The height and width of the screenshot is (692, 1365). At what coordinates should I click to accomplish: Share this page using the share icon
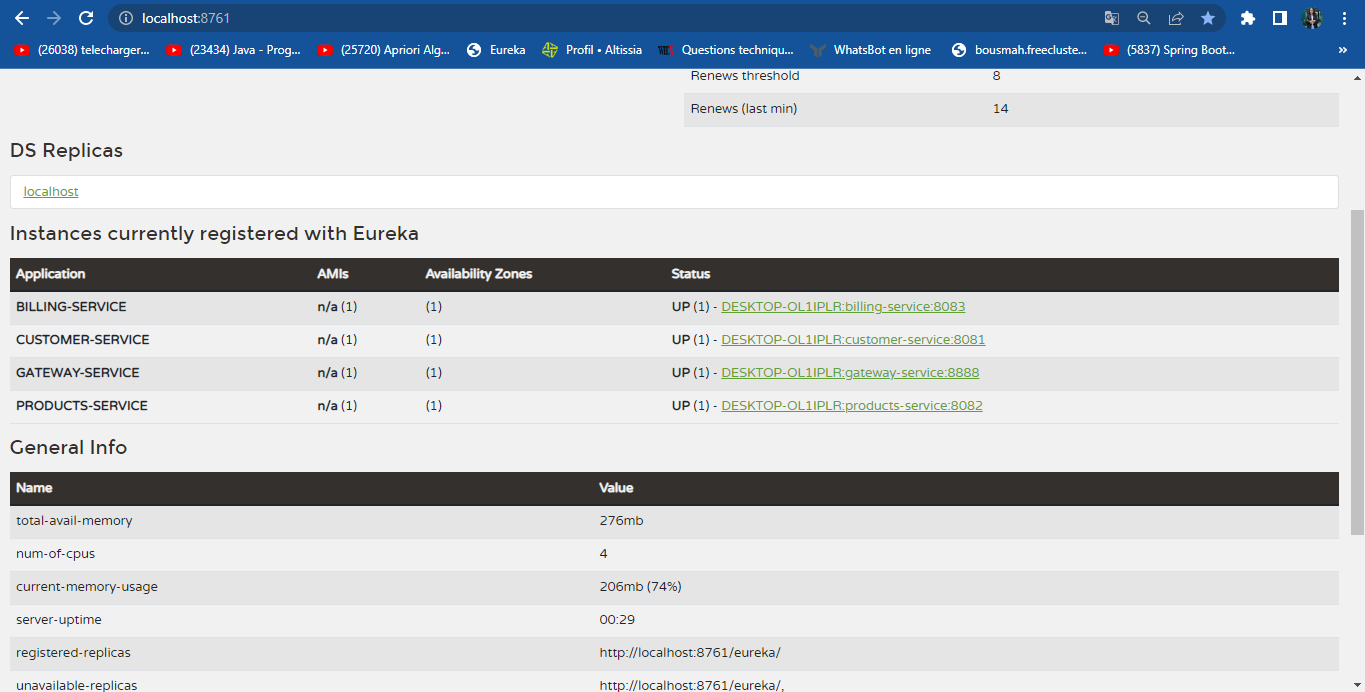[1174, 17]
